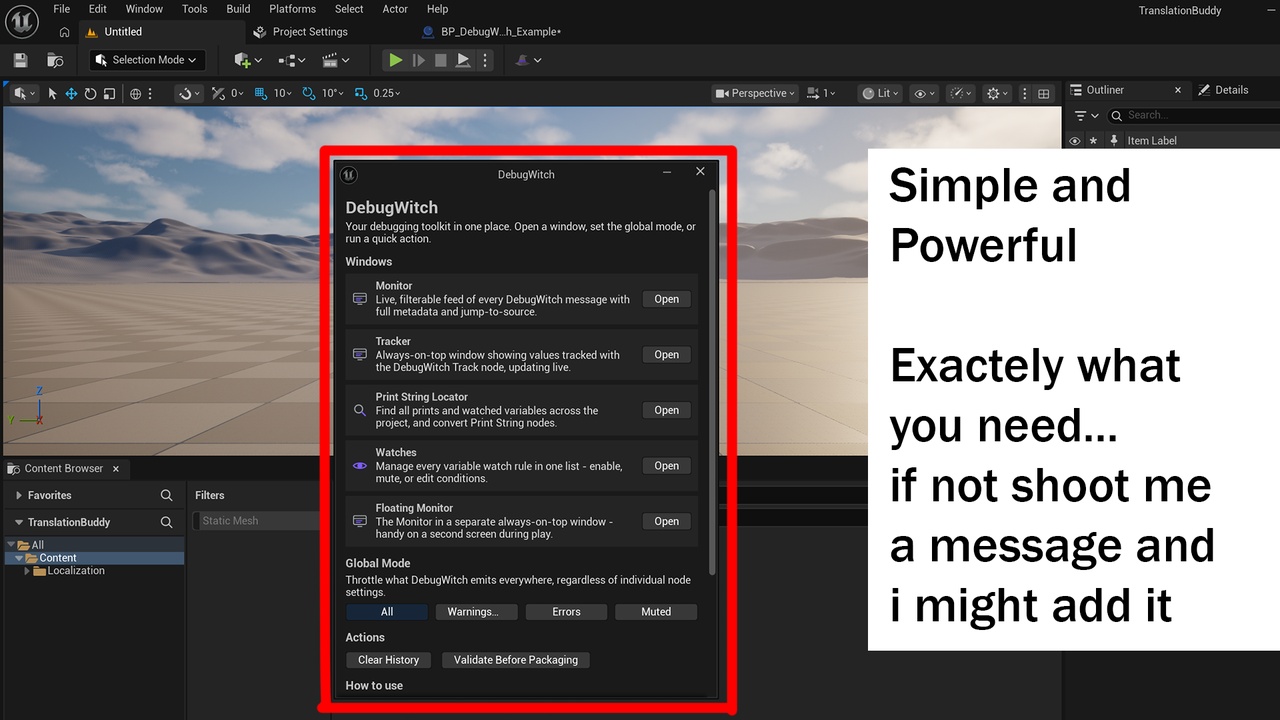Toggle the viewport layout grid icon

pyautogui.click(x=1043, y=93)
